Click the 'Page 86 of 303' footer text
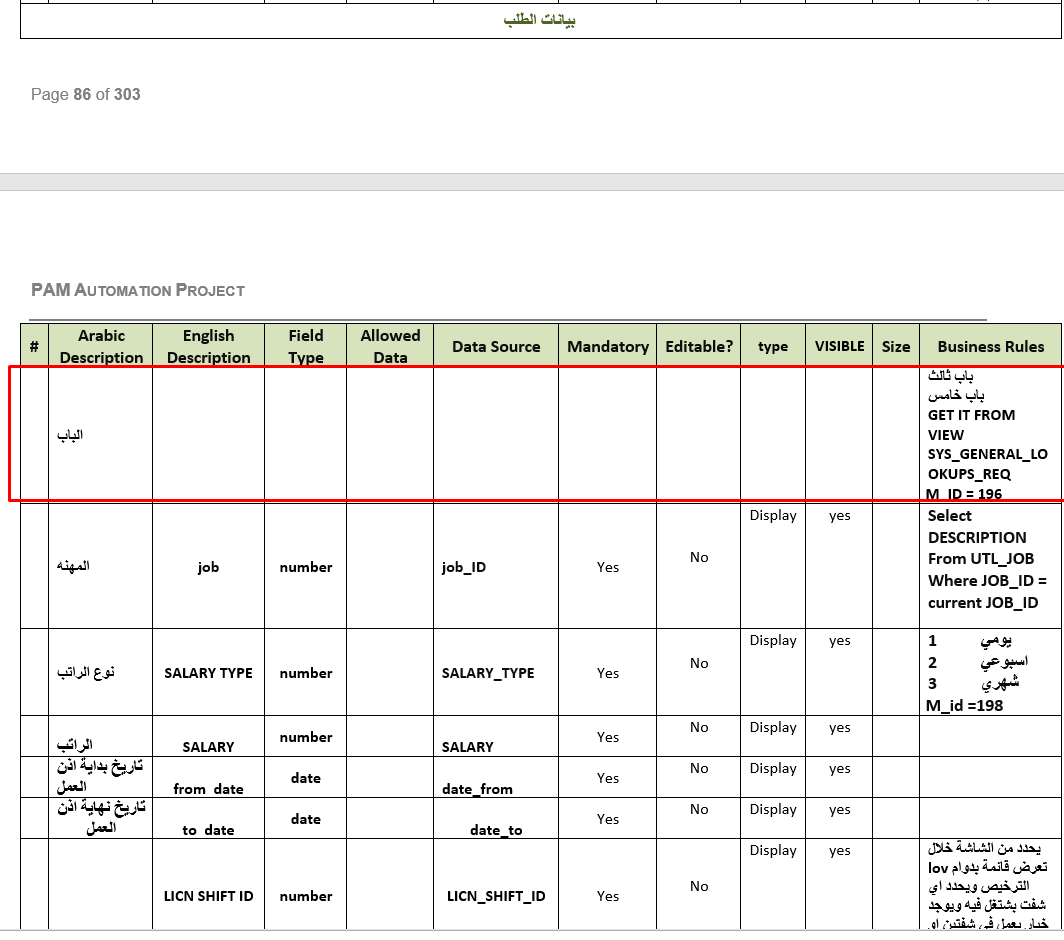This screenshot has width=1064, height=940. [x=86, y=94]
